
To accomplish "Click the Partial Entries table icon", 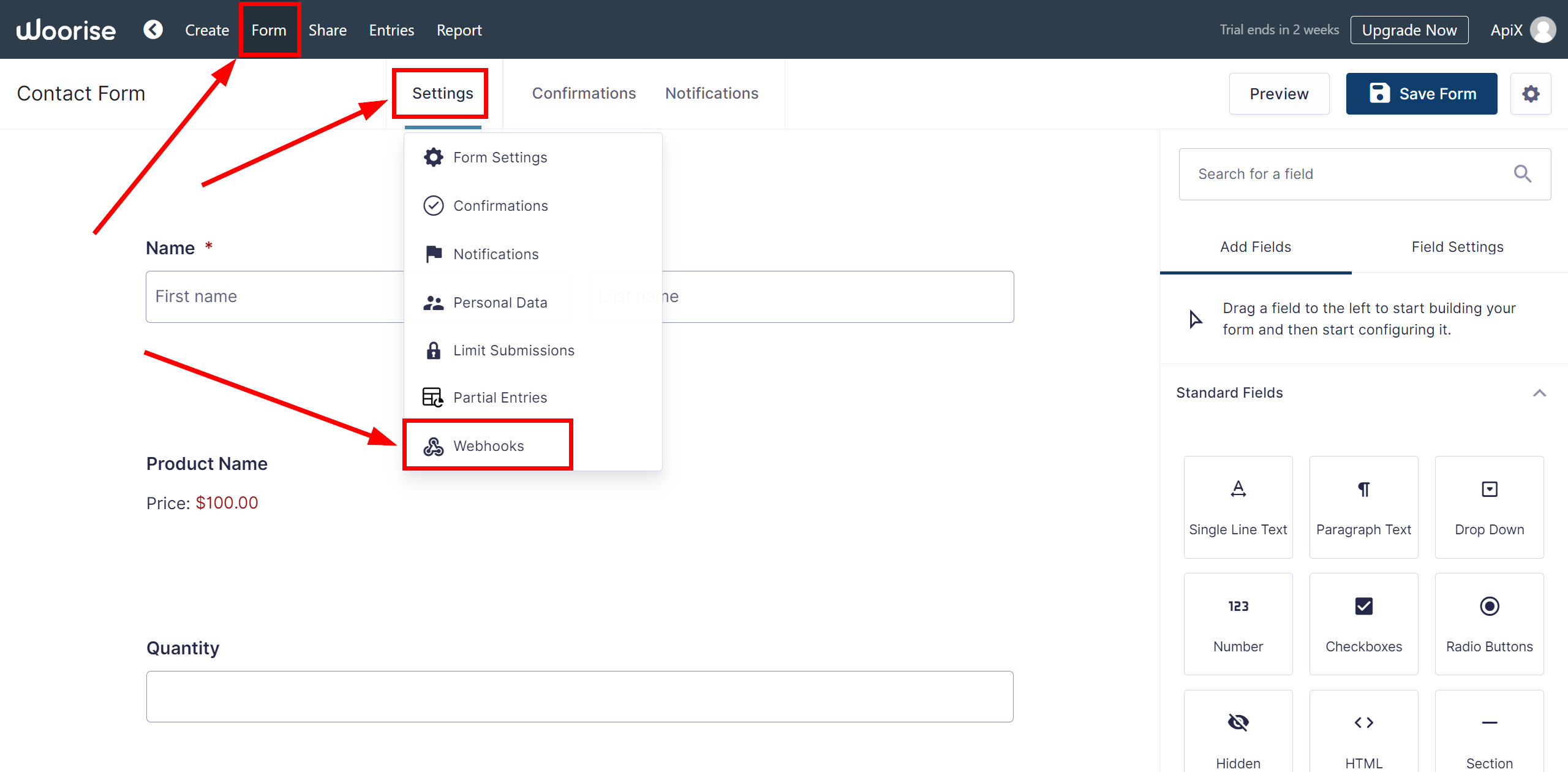I will [432, 397].
